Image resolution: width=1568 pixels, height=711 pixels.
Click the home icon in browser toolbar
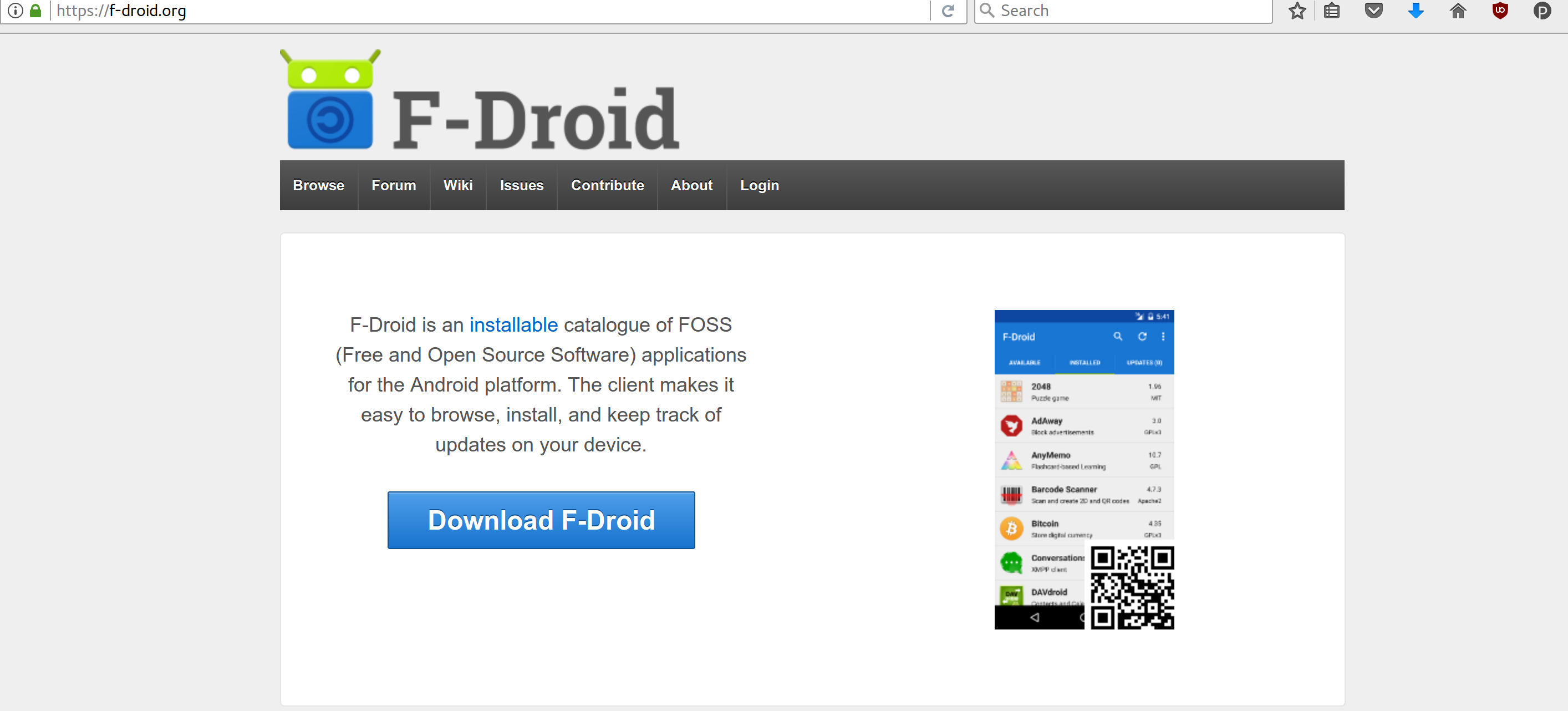click(1457, 12)
